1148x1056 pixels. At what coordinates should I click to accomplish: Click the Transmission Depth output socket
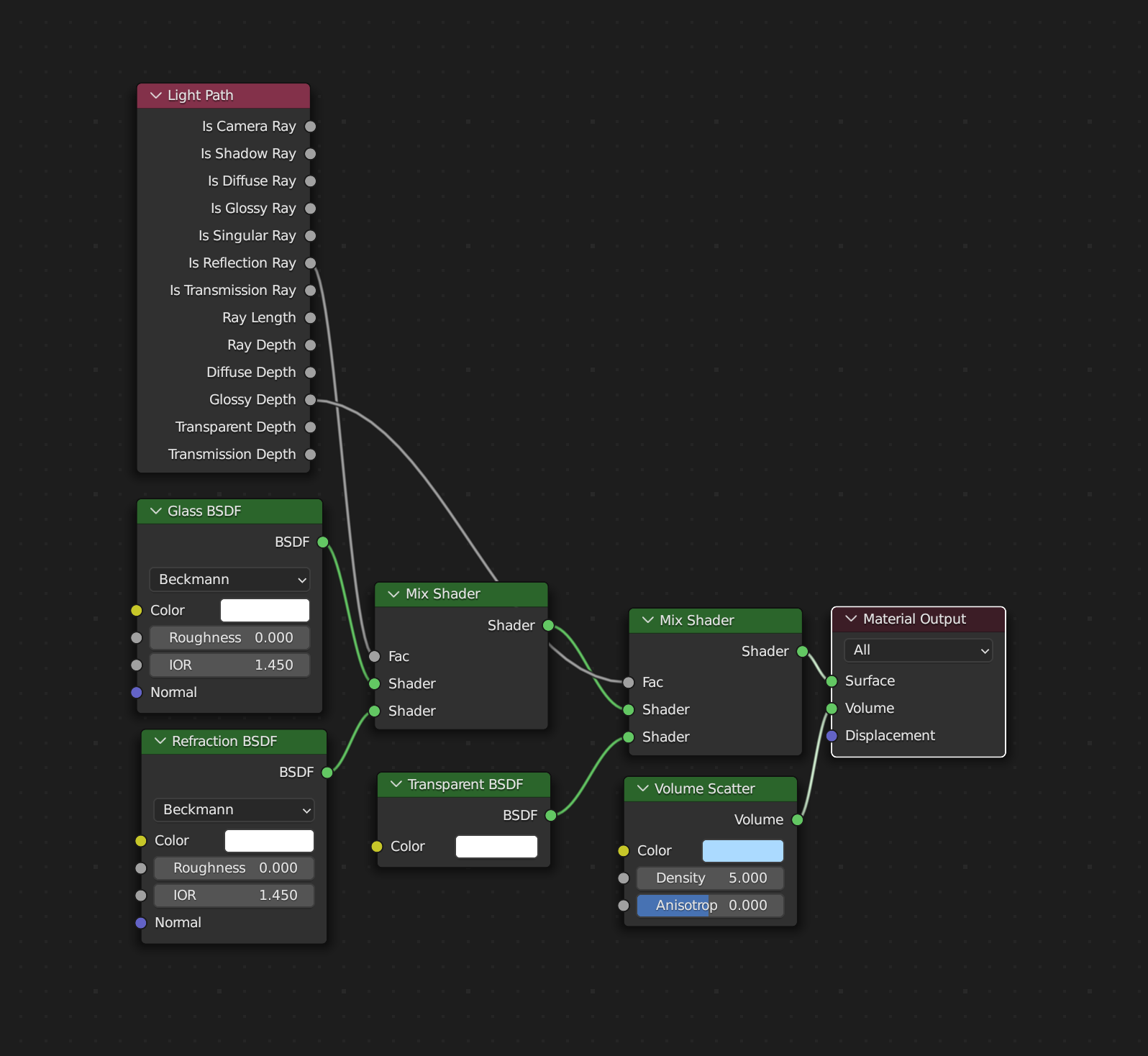click(311, 455)
